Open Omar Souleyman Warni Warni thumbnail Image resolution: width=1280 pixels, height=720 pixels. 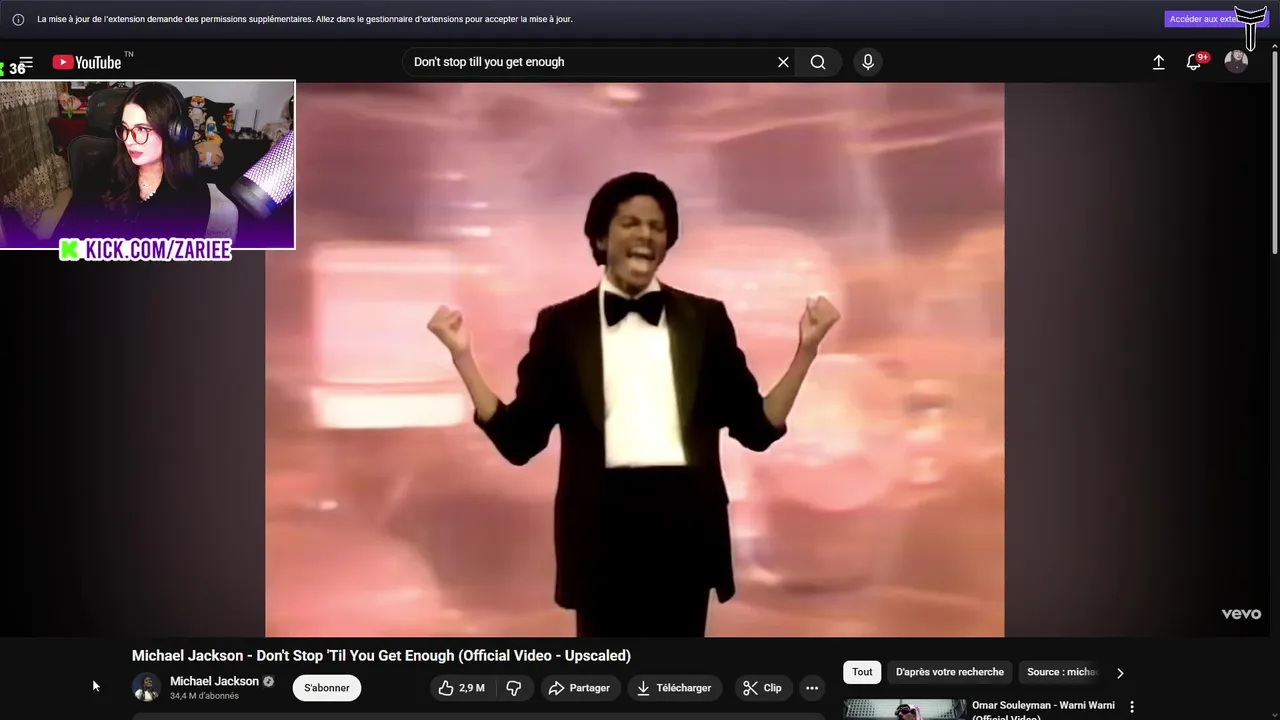[x=905, y=709]
